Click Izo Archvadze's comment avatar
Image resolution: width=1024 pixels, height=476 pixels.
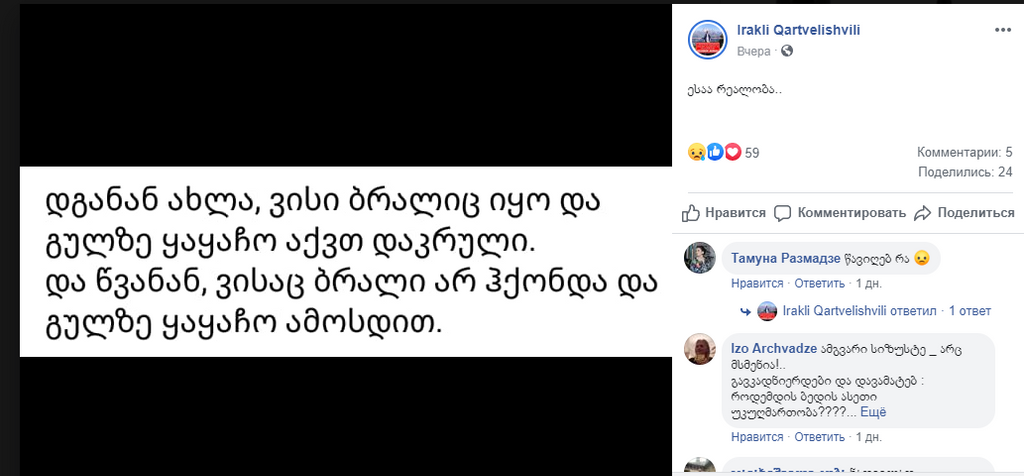[699, 348]
